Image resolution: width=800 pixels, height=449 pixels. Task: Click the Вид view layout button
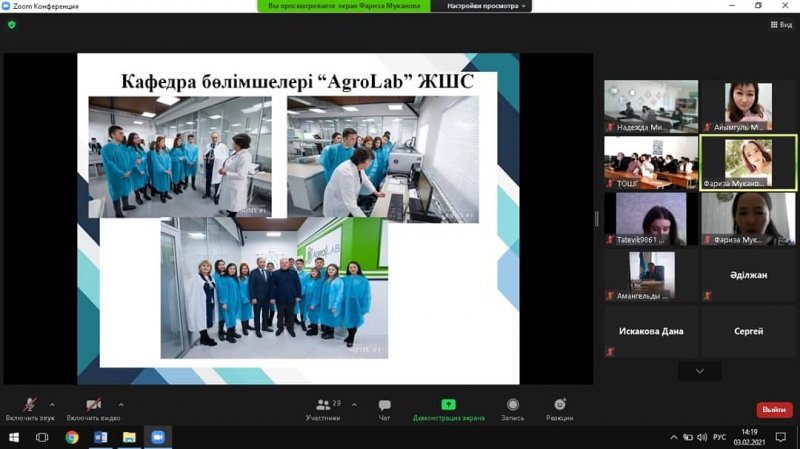[x=780, y=25]
